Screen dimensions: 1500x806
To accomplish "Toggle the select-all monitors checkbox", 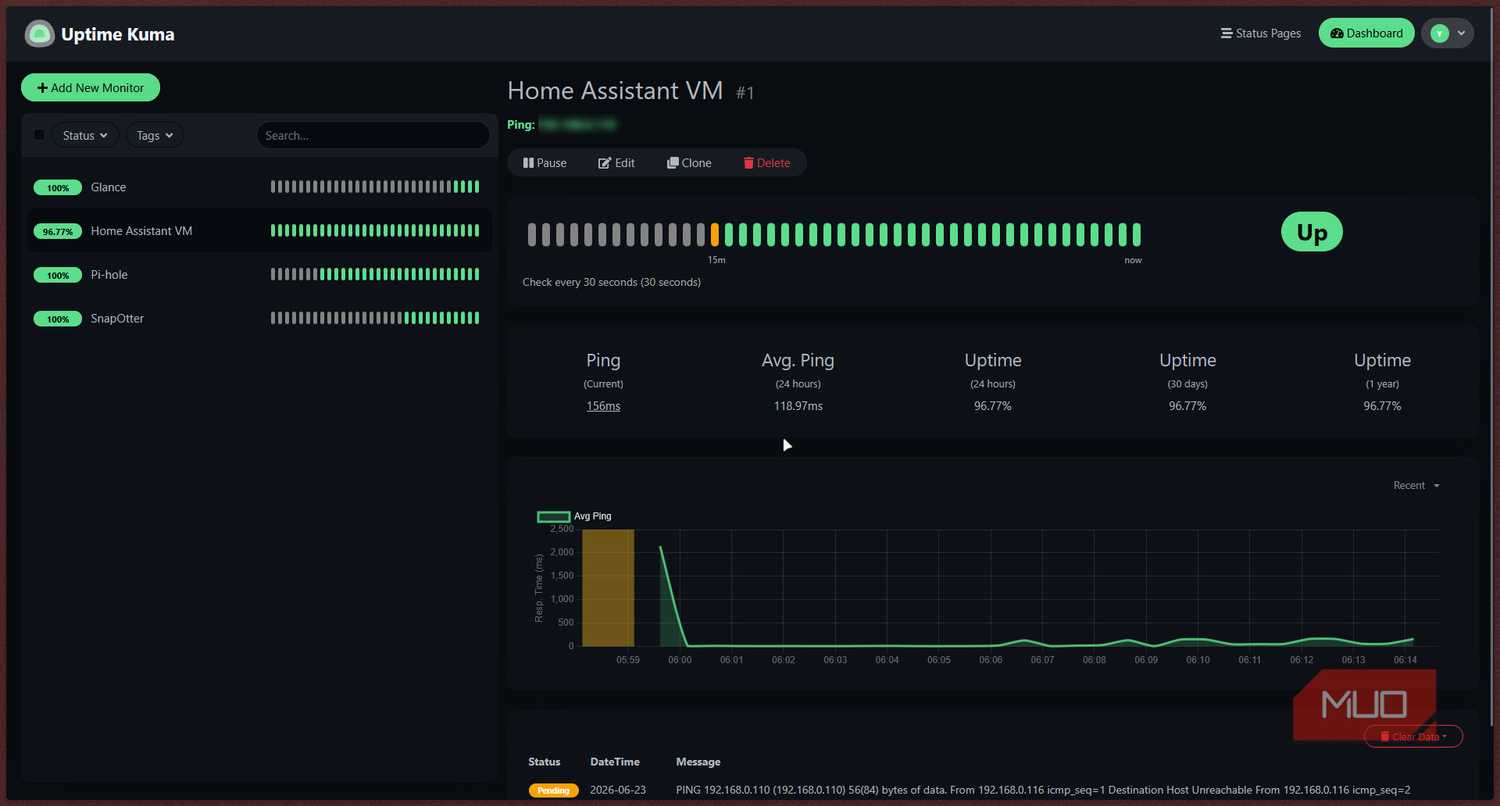I will [x=39, y=135].
